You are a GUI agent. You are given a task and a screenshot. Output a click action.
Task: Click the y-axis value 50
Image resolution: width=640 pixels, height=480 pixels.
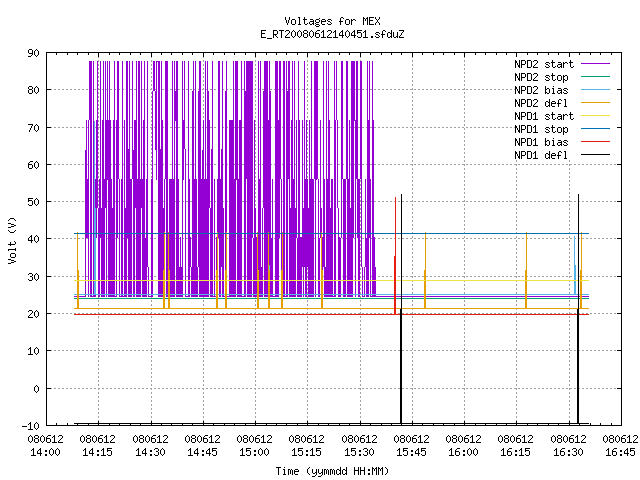point(33,202)
